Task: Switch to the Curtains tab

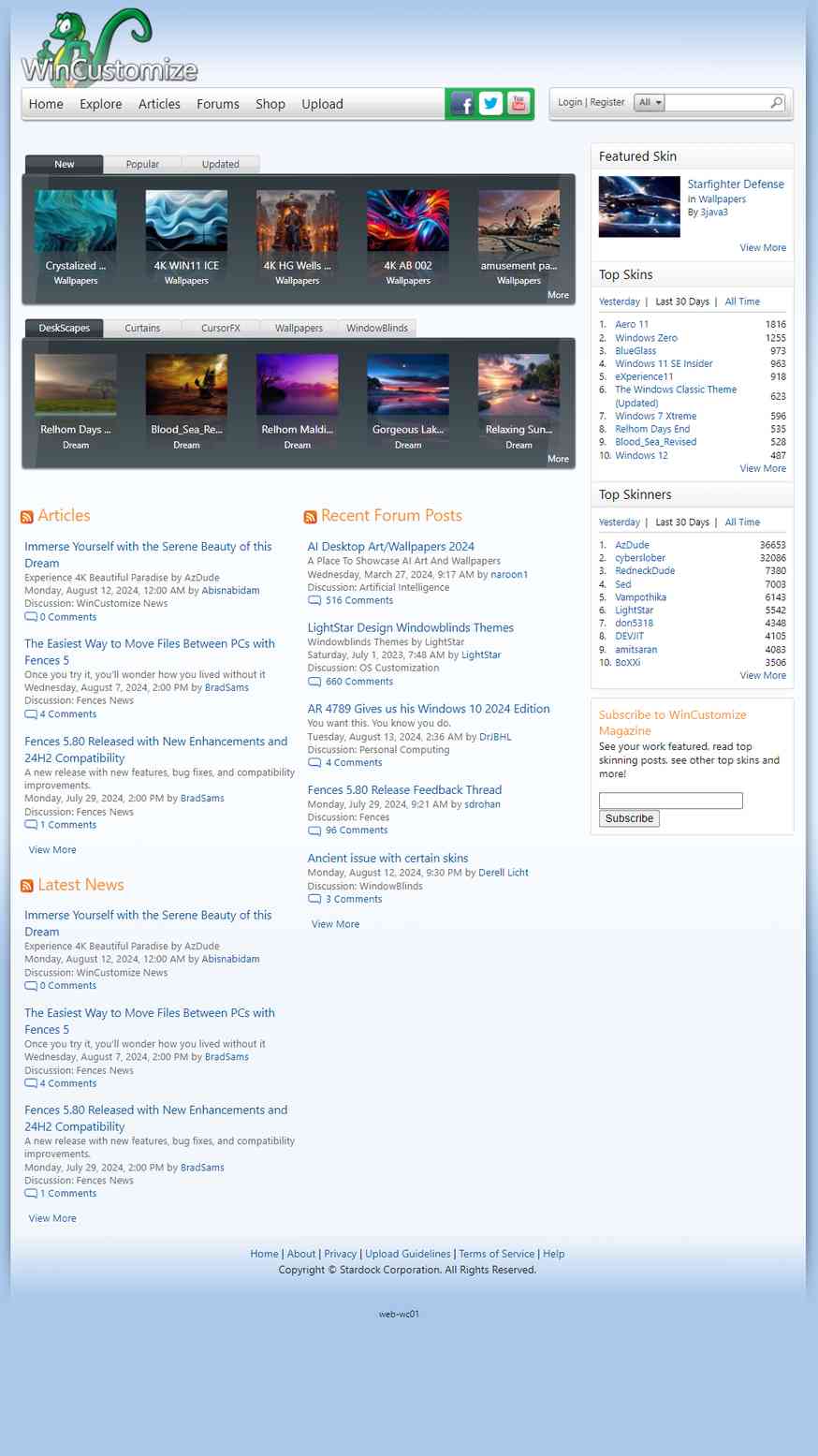Action: 142,328
